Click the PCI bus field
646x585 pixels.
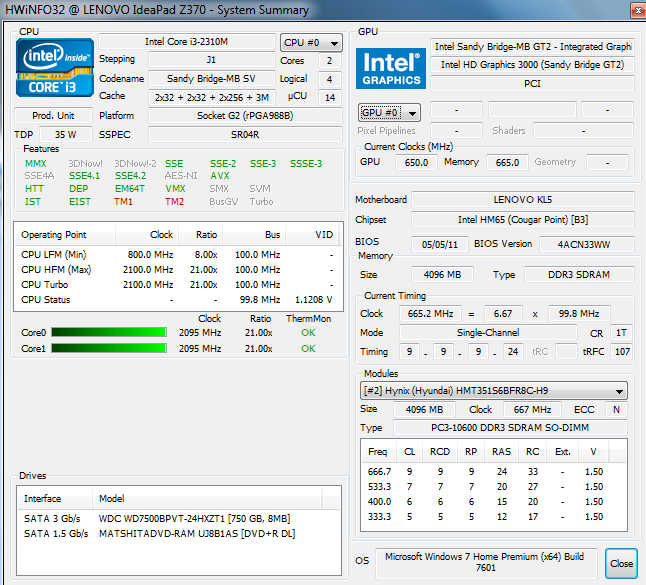click(x=532, y=84)
